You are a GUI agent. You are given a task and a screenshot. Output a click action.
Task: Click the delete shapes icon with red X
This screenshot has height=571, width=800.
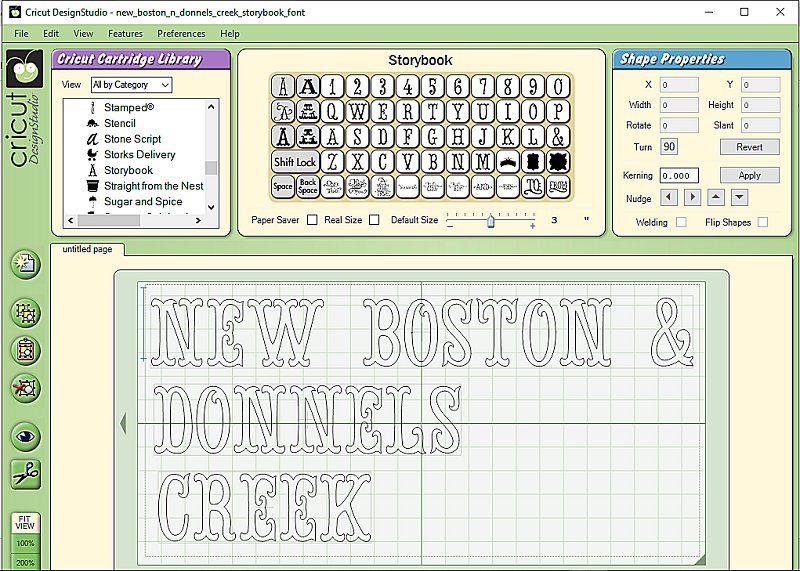[x=26, y=389]
